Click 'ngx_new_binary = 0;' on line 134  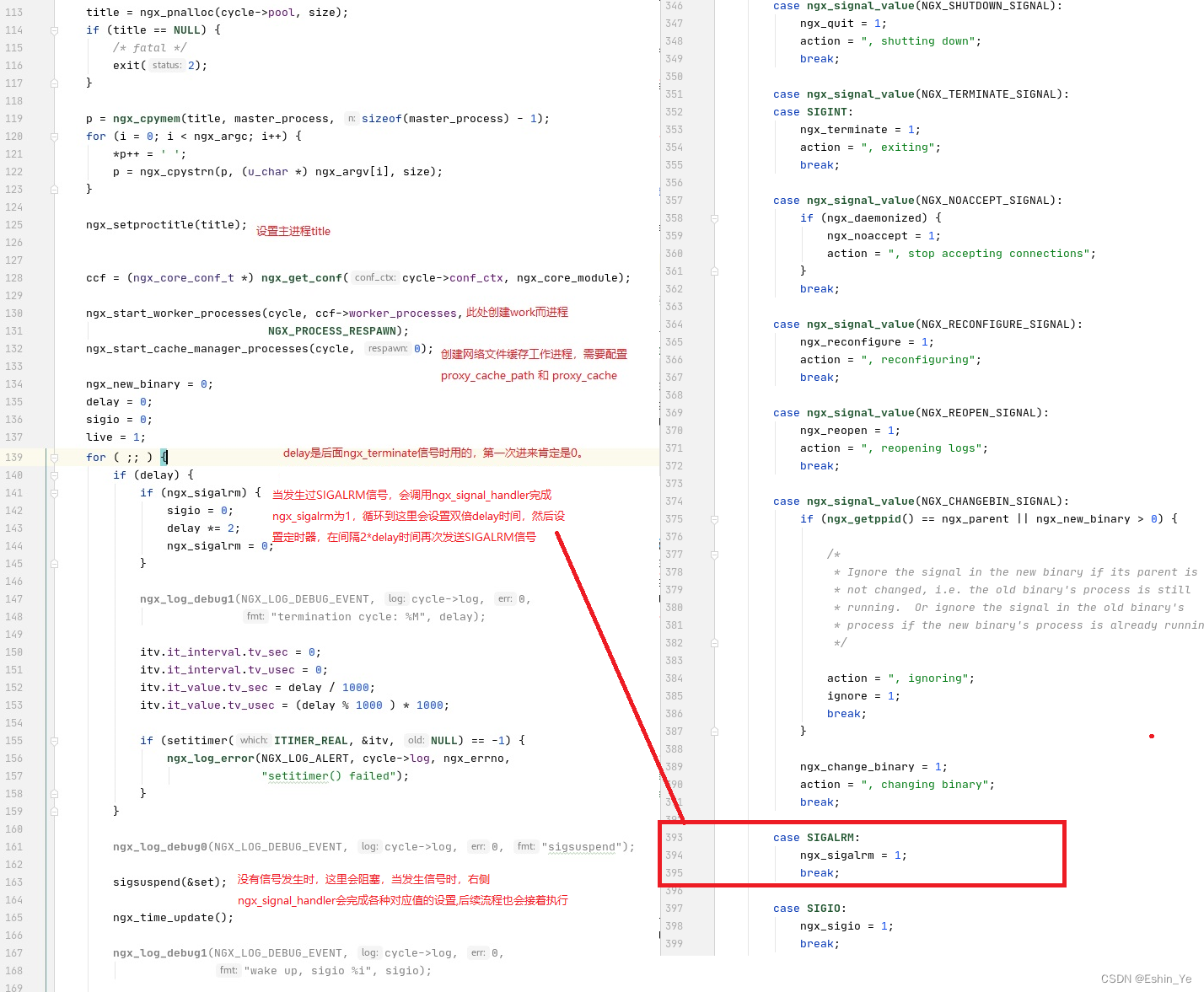click(x=150, y=384)
